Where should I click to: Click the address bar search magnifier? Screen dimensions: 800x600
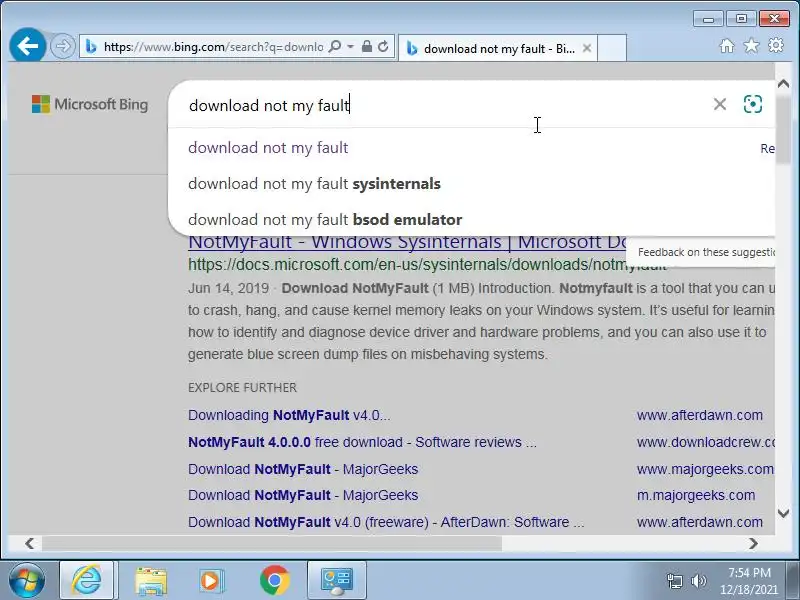(335, 47)
